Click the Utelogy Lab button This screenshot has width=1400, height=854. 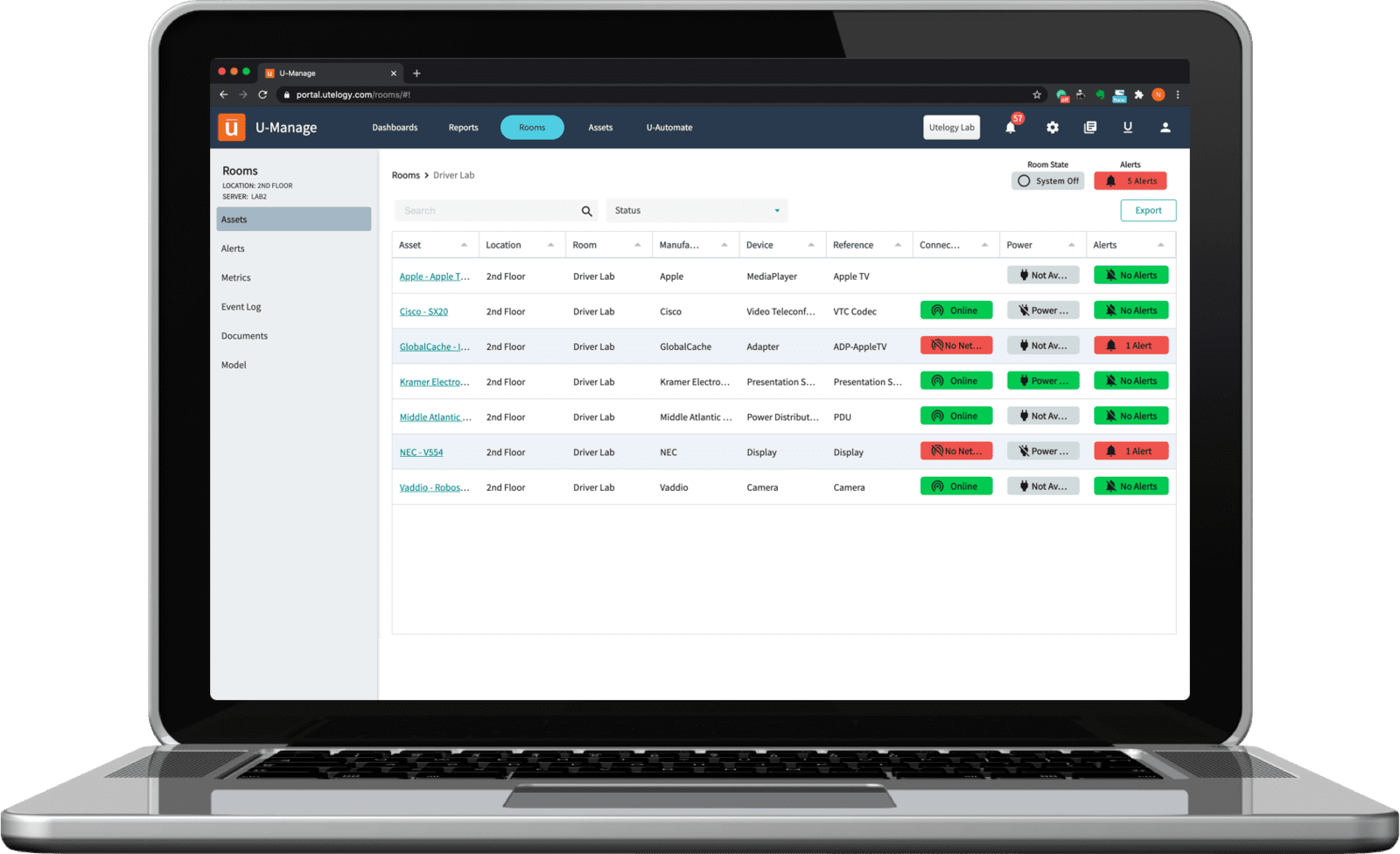coord(951,128)
